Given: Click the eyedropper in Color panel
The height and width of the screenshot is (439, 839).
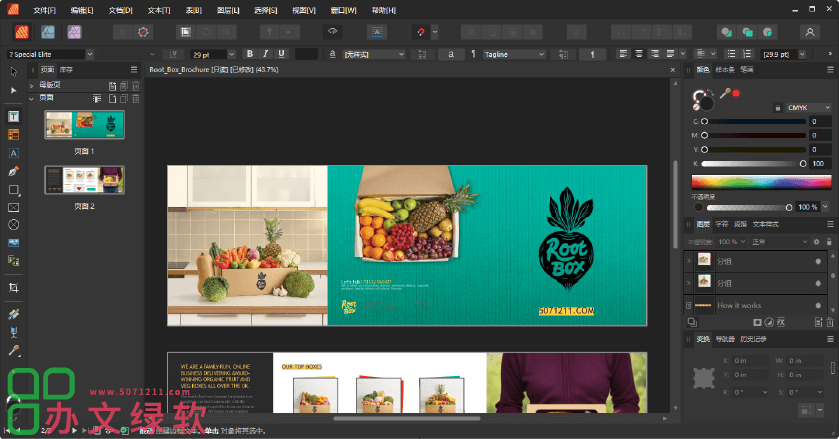Looking at the screenshot, I should (x=725, y=93).
